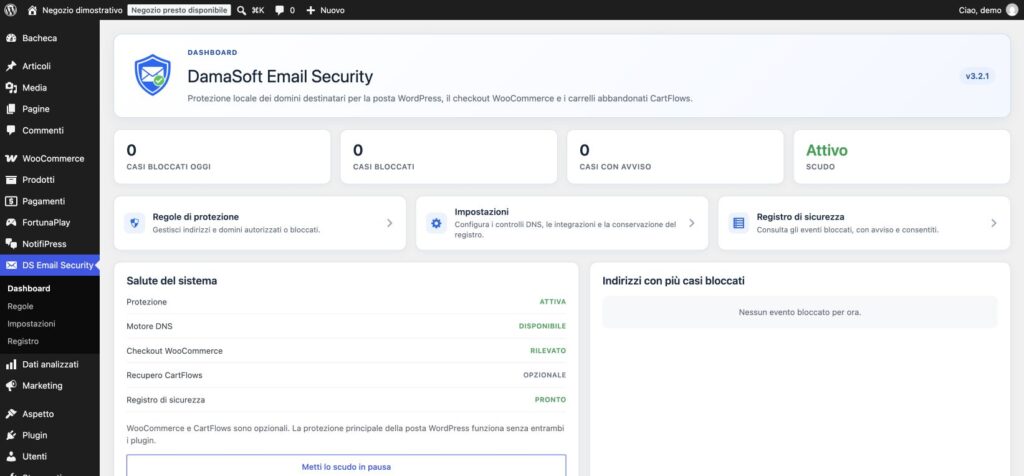
Task: Click the Pagine pages icon
Action: coord(11,109)
